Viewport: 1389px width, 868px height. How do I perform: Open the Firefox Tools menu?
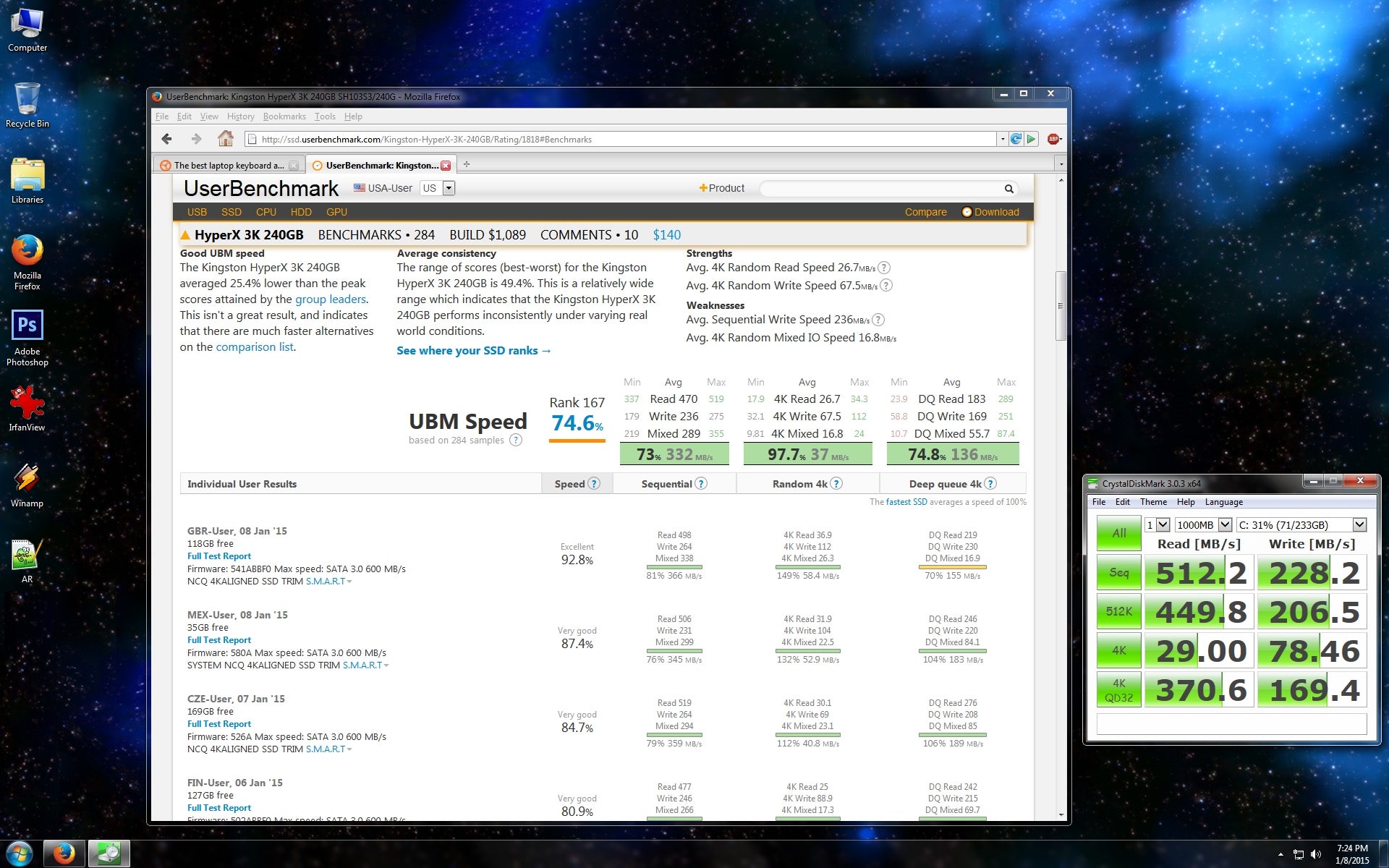tap(325, 116)
